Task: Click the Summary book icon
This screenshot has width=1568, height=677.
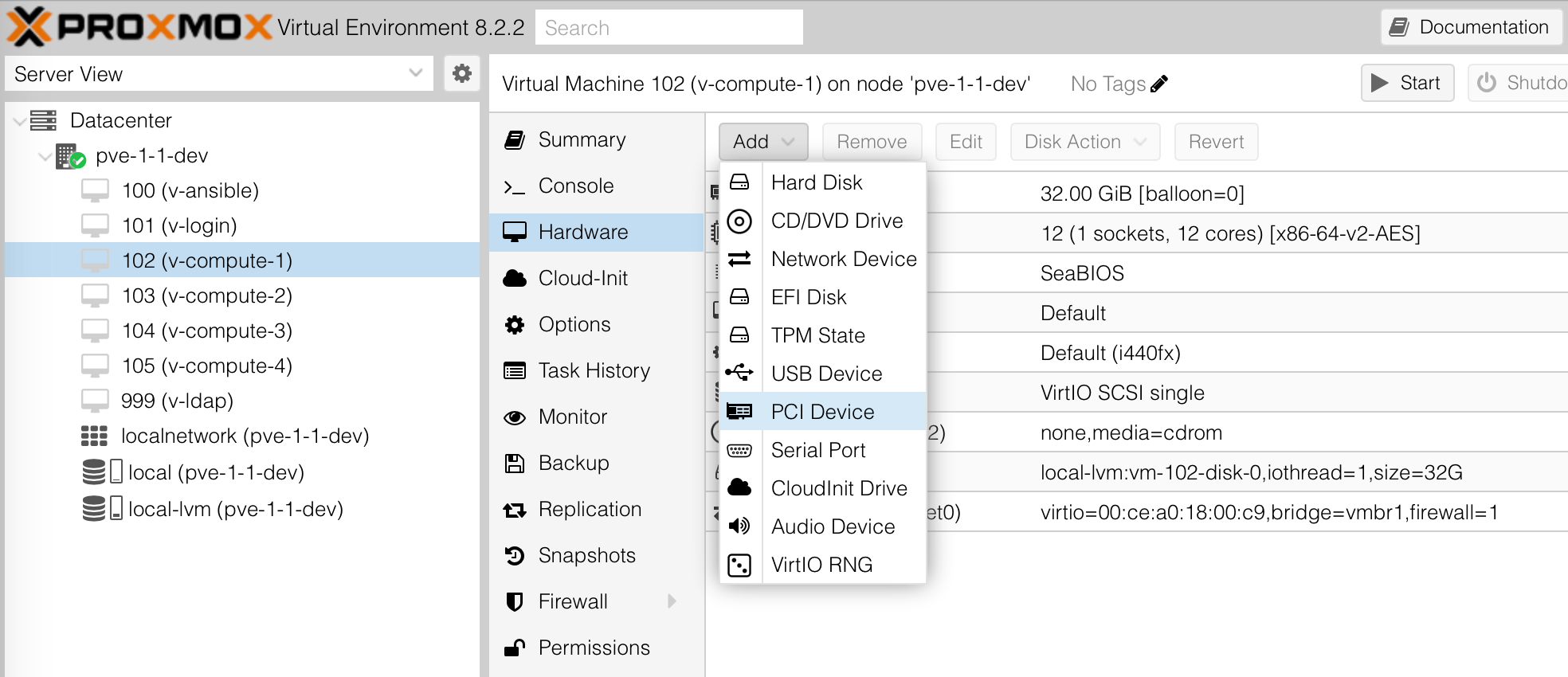Action: click(515, 140)
